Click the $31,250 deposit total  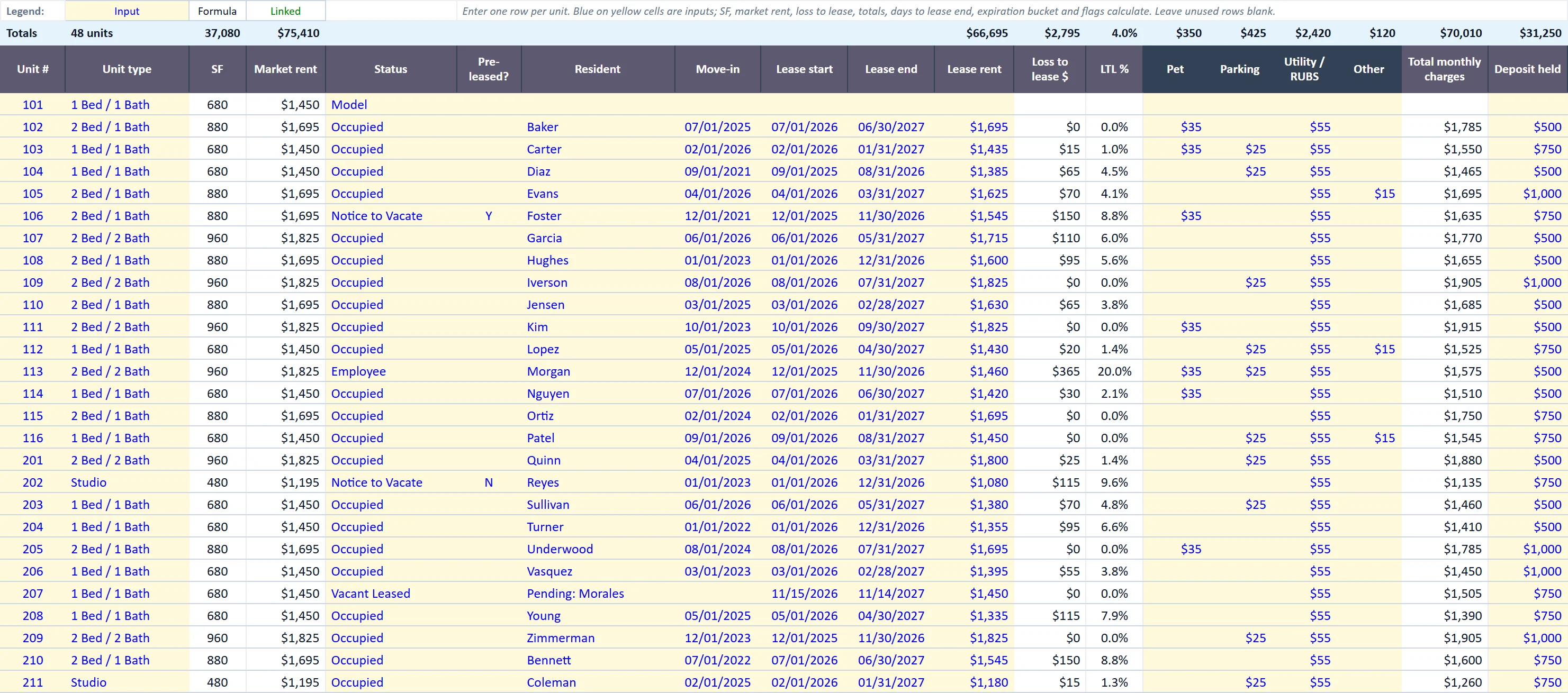(1527, 33)
